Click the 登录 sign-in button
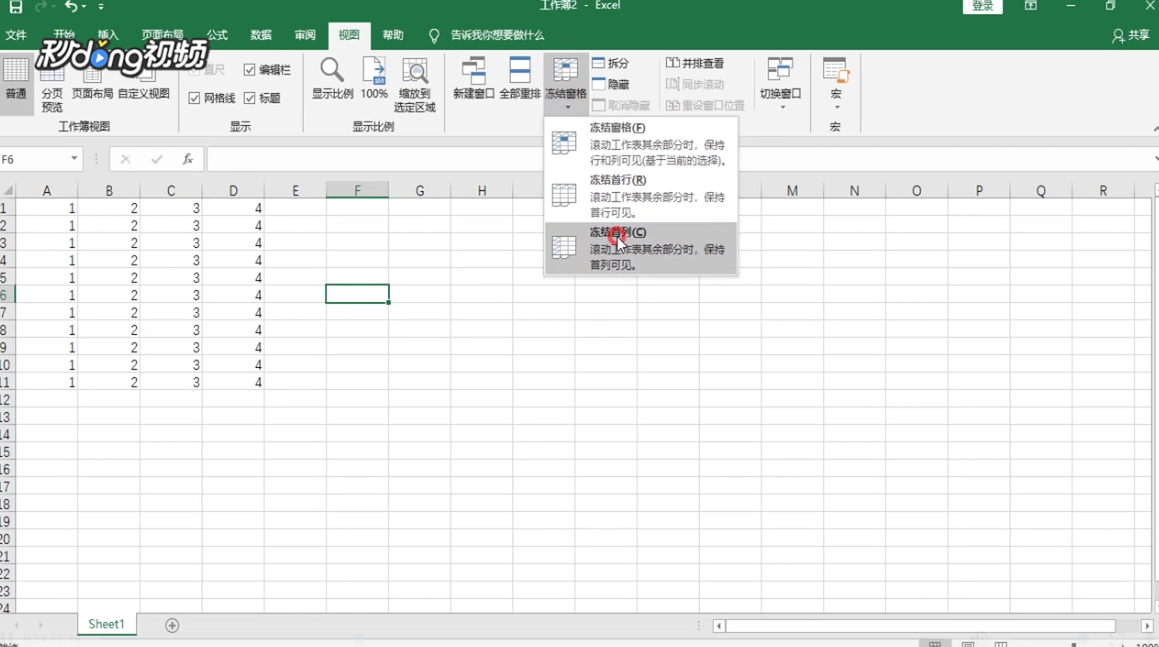This screenshot has height=647, width=1159. [981, 7]
